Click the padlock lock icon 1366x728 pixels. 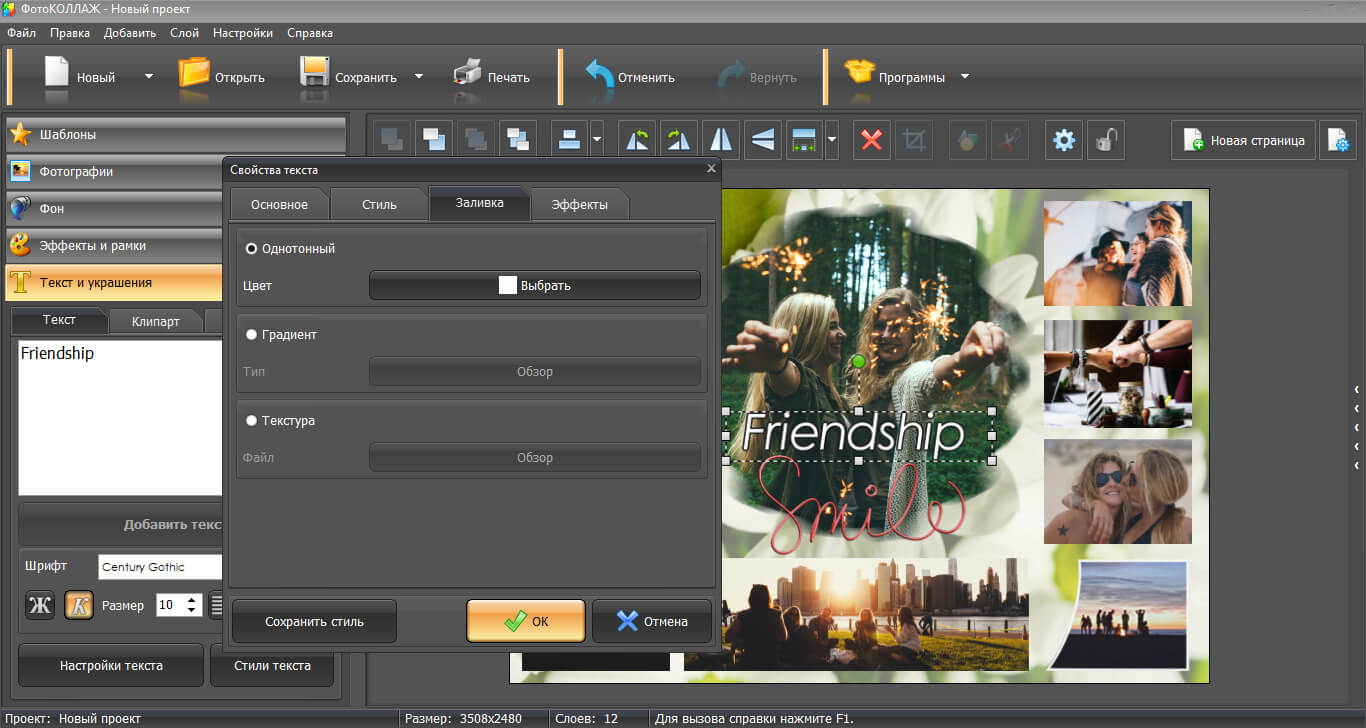click(x=1105, y=140)
